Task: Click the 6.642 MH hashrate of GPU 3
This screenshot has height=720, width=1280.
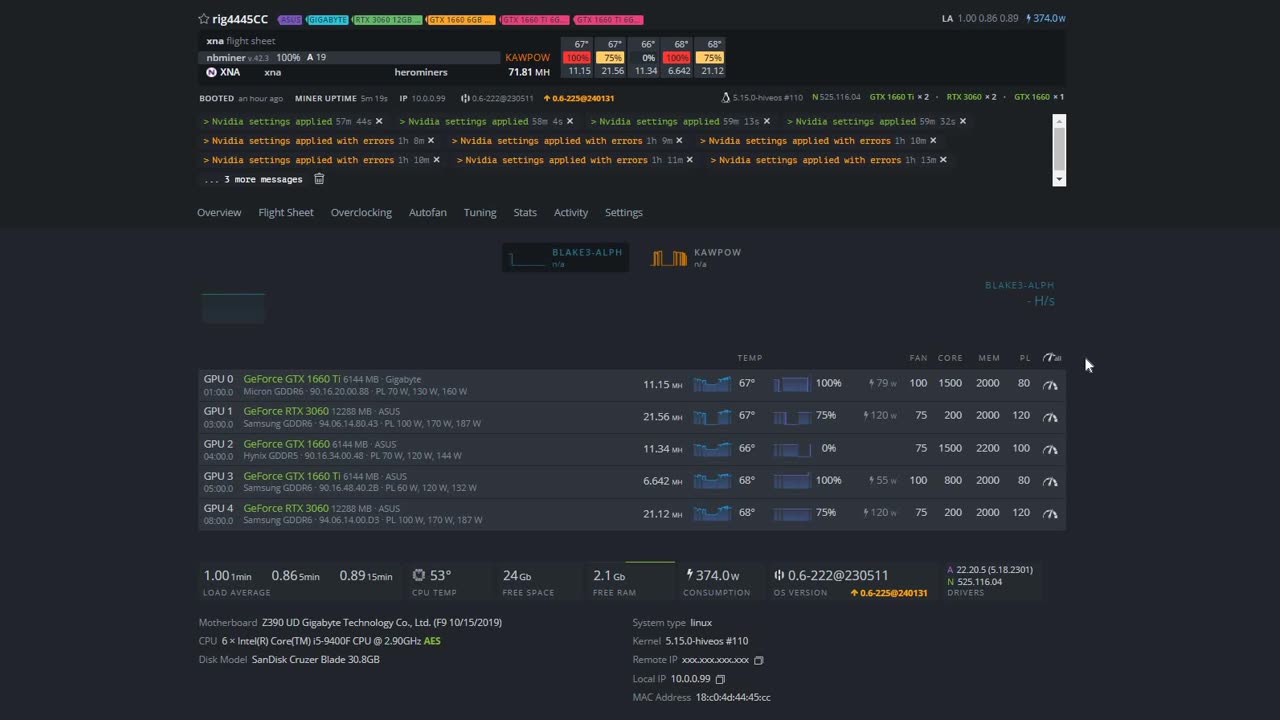Action: [x=662, y=481]
